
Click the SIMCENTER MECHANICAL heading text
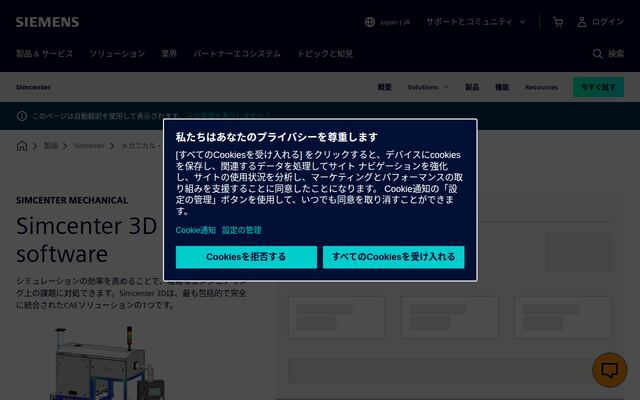point(72,200)
